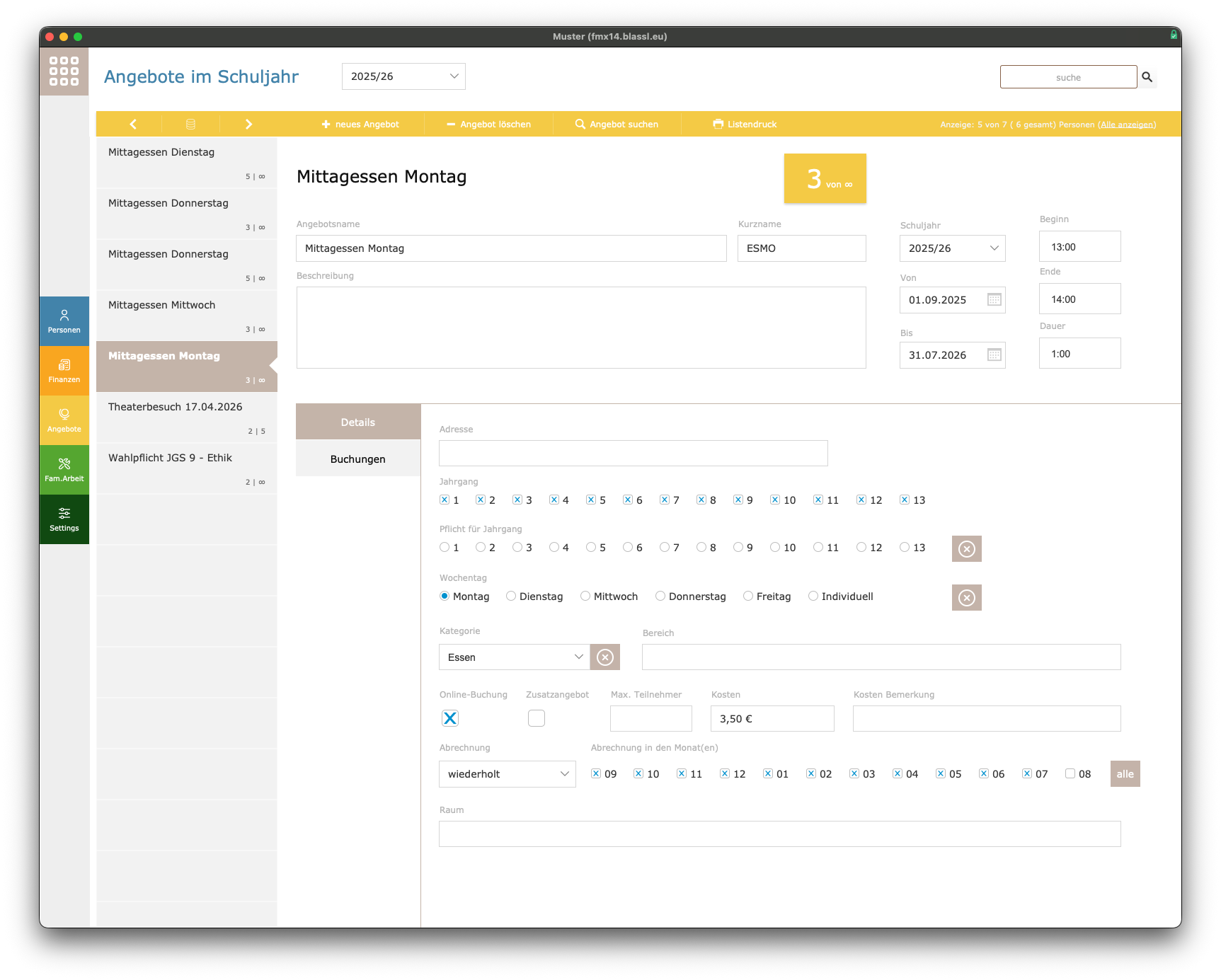Clear the Kategorie selection
1221x980 pixels.
605,657
